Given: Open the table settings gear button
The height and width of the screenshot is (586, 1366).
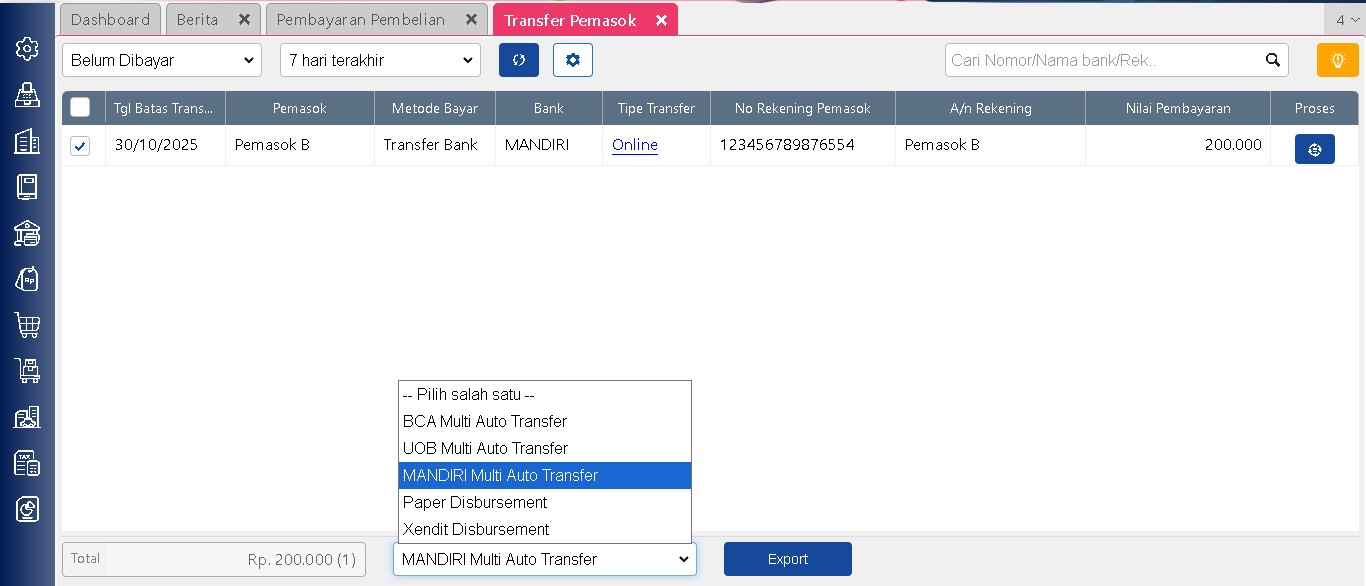Looking at the screenshot, I should pyautogui.click(x=573, y=60).
